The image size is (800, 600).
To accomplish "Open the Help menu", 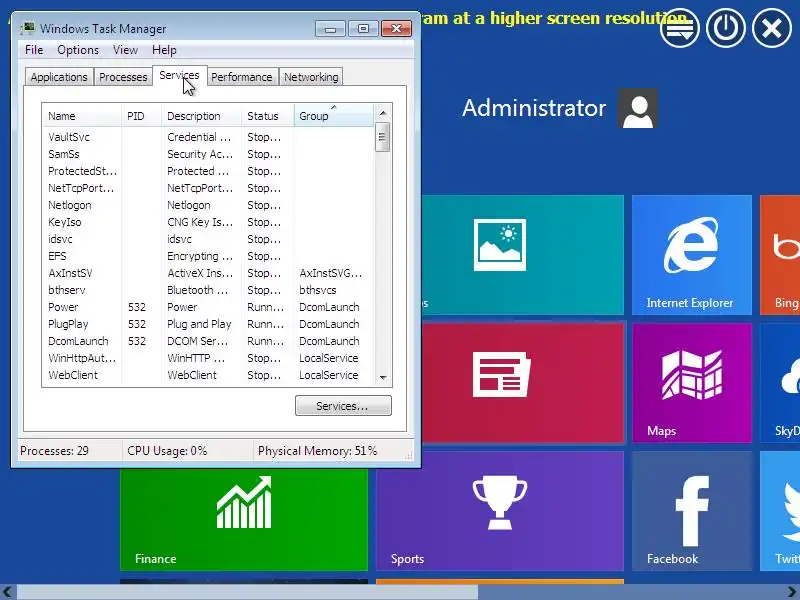I will click(164, 50).
